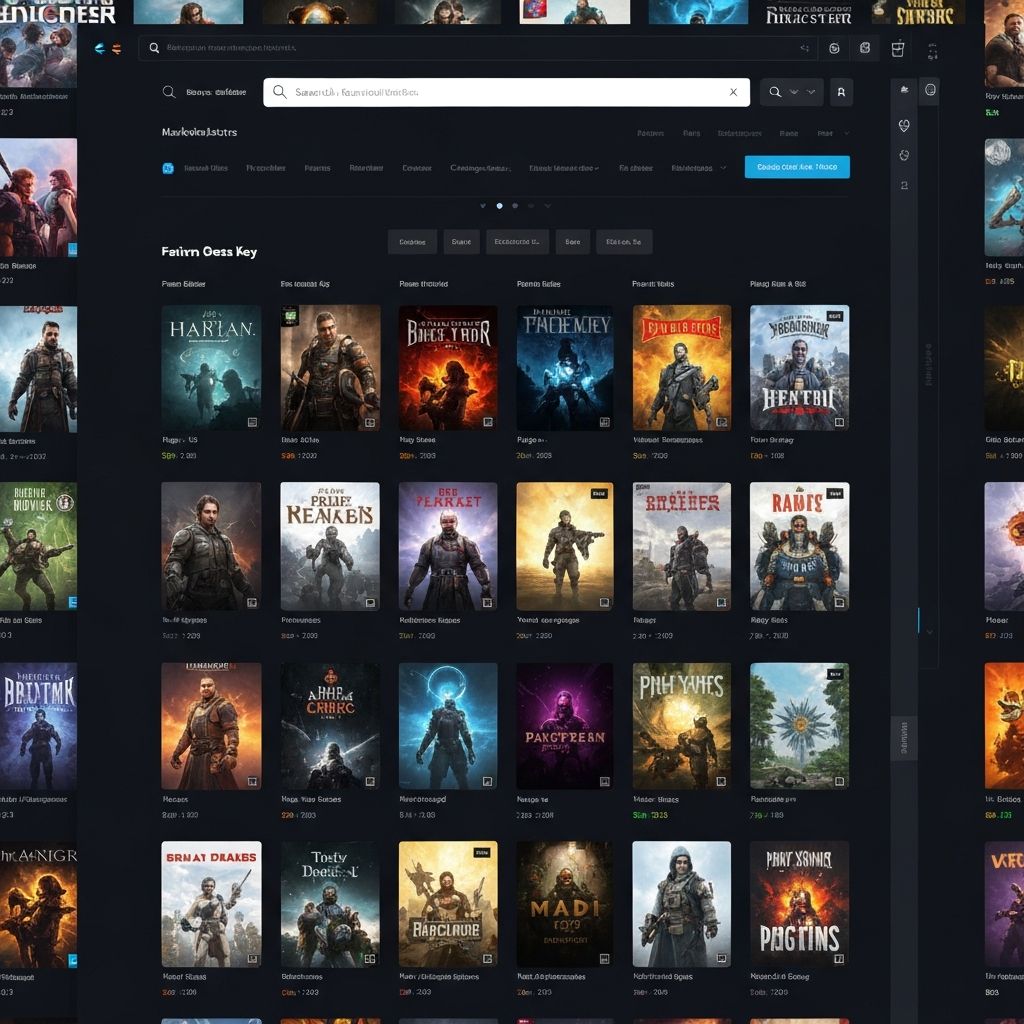Click the magnifier icon in the top dark search bar
The width and height of the screenshot is (1024, 1024).
tap(155, 48)
